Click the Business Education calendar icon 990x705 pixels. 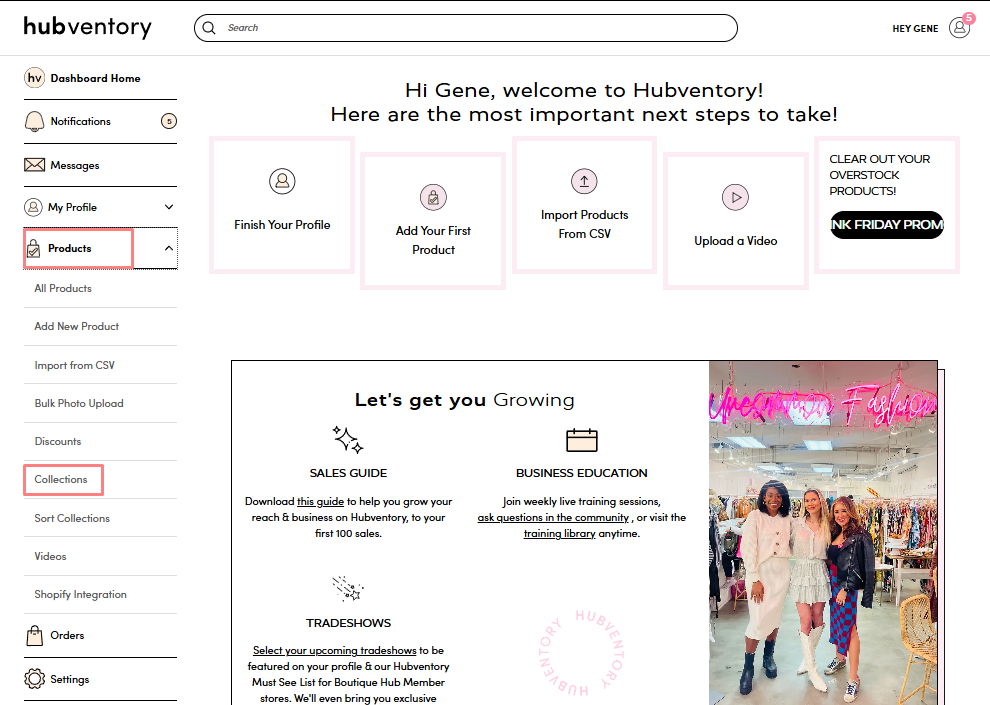pos(581,440)
